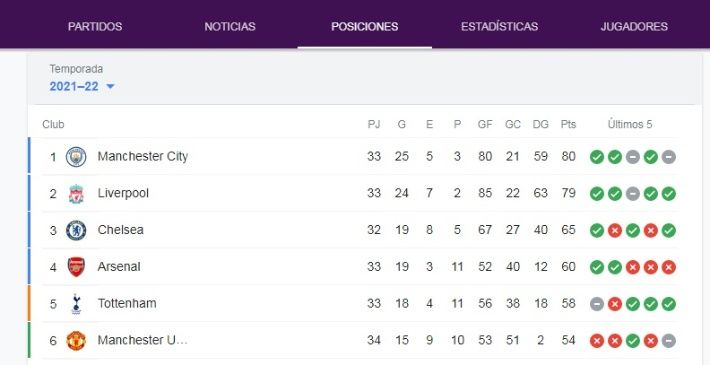Click Liverpool's most recent win indicator
This screenshot has height=365, width=710.
pos(668,194)
